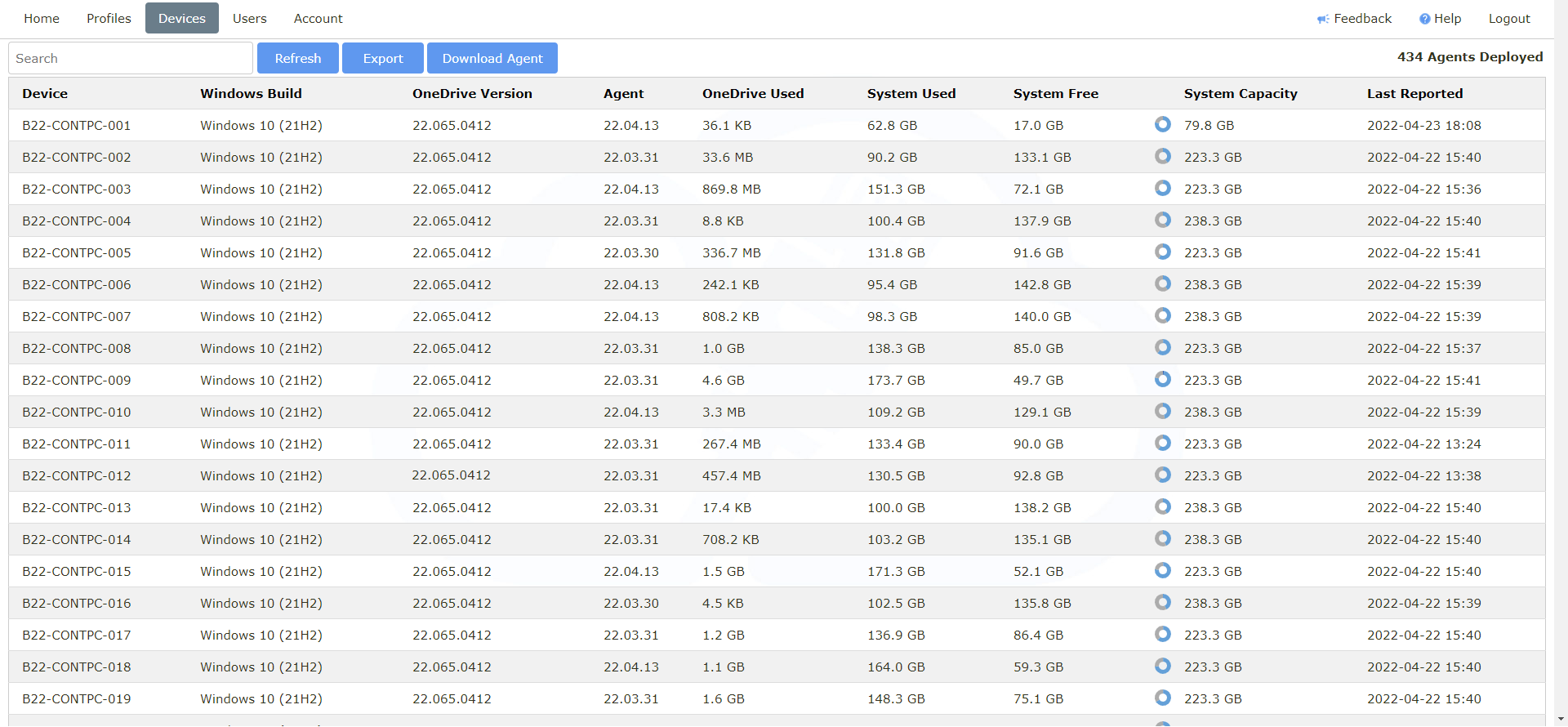1568x727 pixels.
Task: Click the disk usage icon for B22-CONTPC-003
Action: (x=1163, y=188)
